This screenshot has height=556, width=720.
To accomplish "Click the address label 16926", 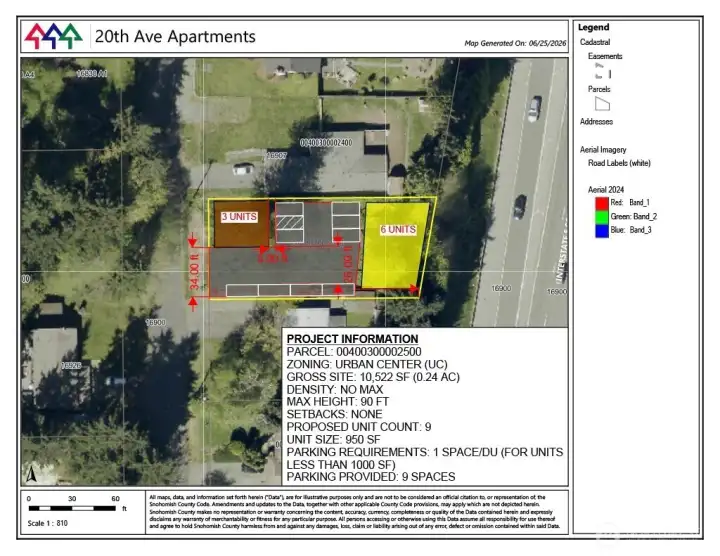I will [x=71, y=365].
